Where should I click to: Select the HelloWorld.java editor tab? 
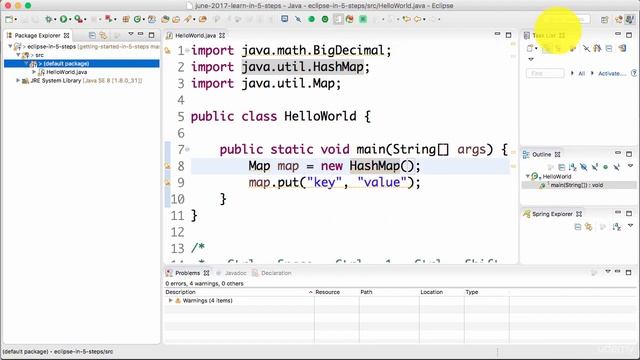[x=196, y=36]
